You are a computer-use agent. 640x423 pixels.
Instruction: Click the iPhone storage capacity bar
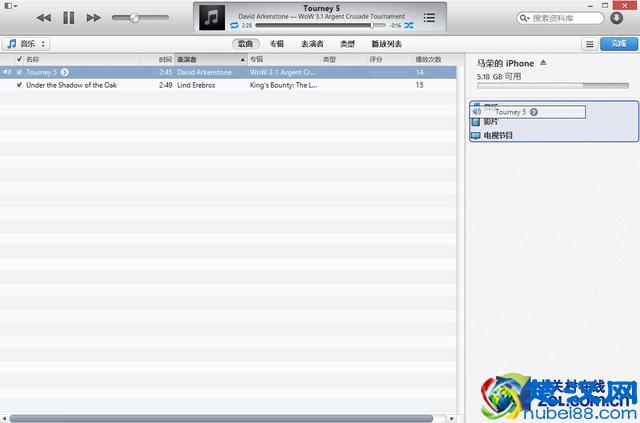553,86
